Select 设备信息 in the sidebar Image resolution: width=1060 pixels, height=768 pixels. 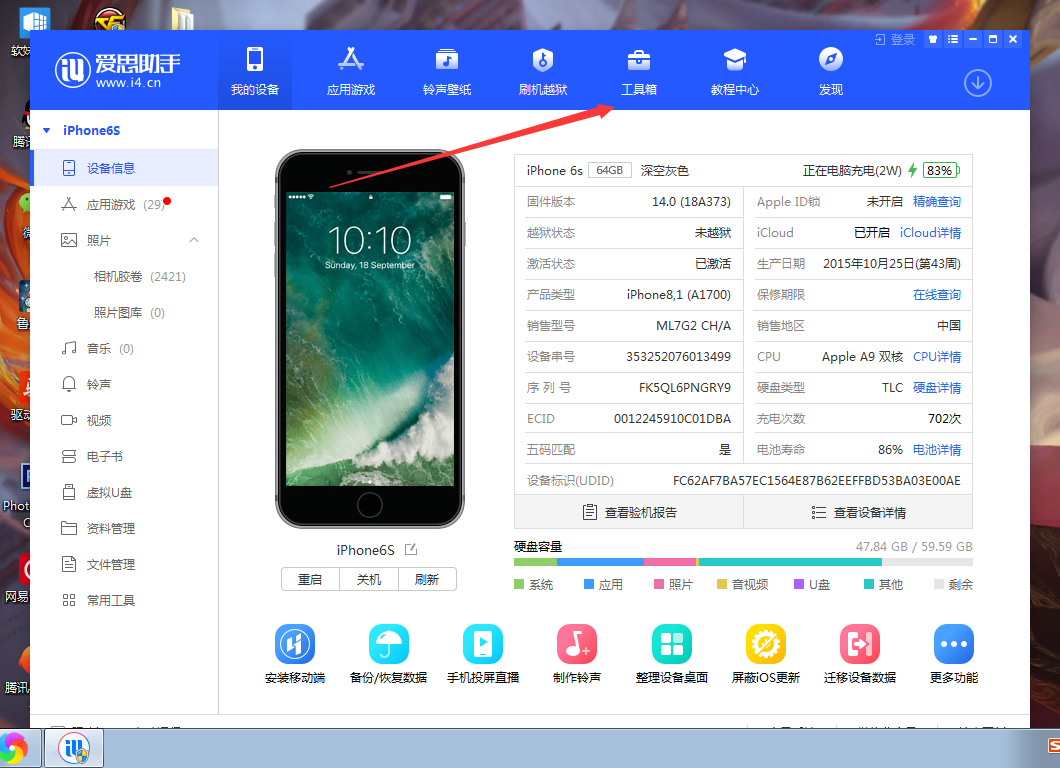[124, 168]
